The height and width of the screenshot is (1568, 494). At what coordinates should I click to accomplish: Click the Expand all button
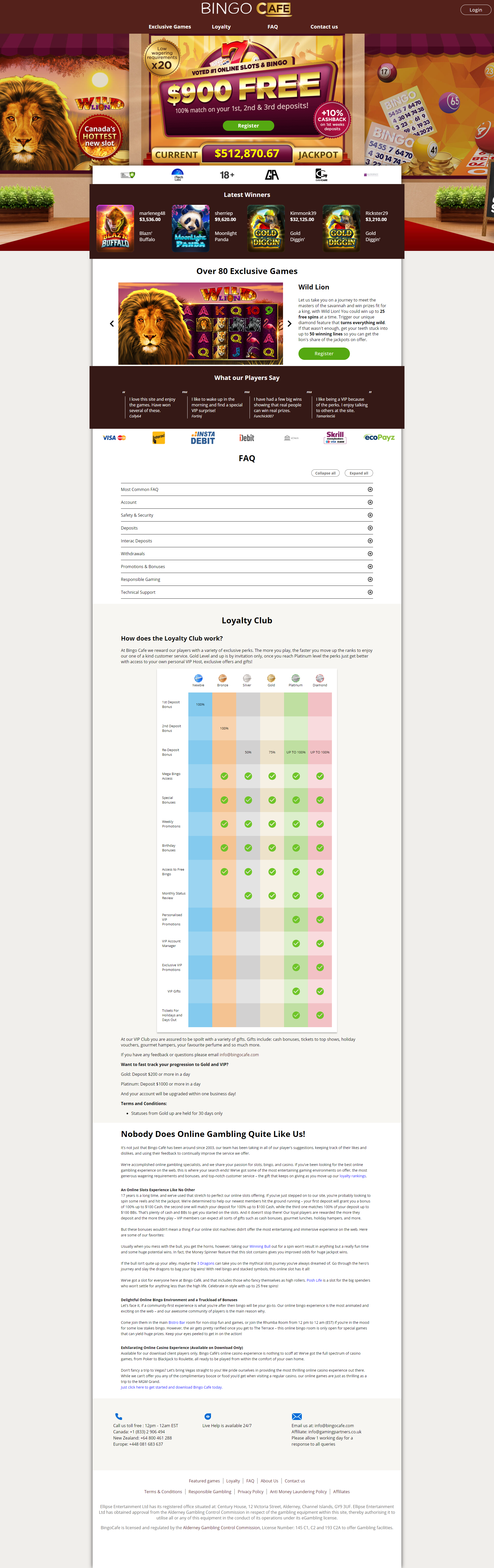[x=358, y=473]
